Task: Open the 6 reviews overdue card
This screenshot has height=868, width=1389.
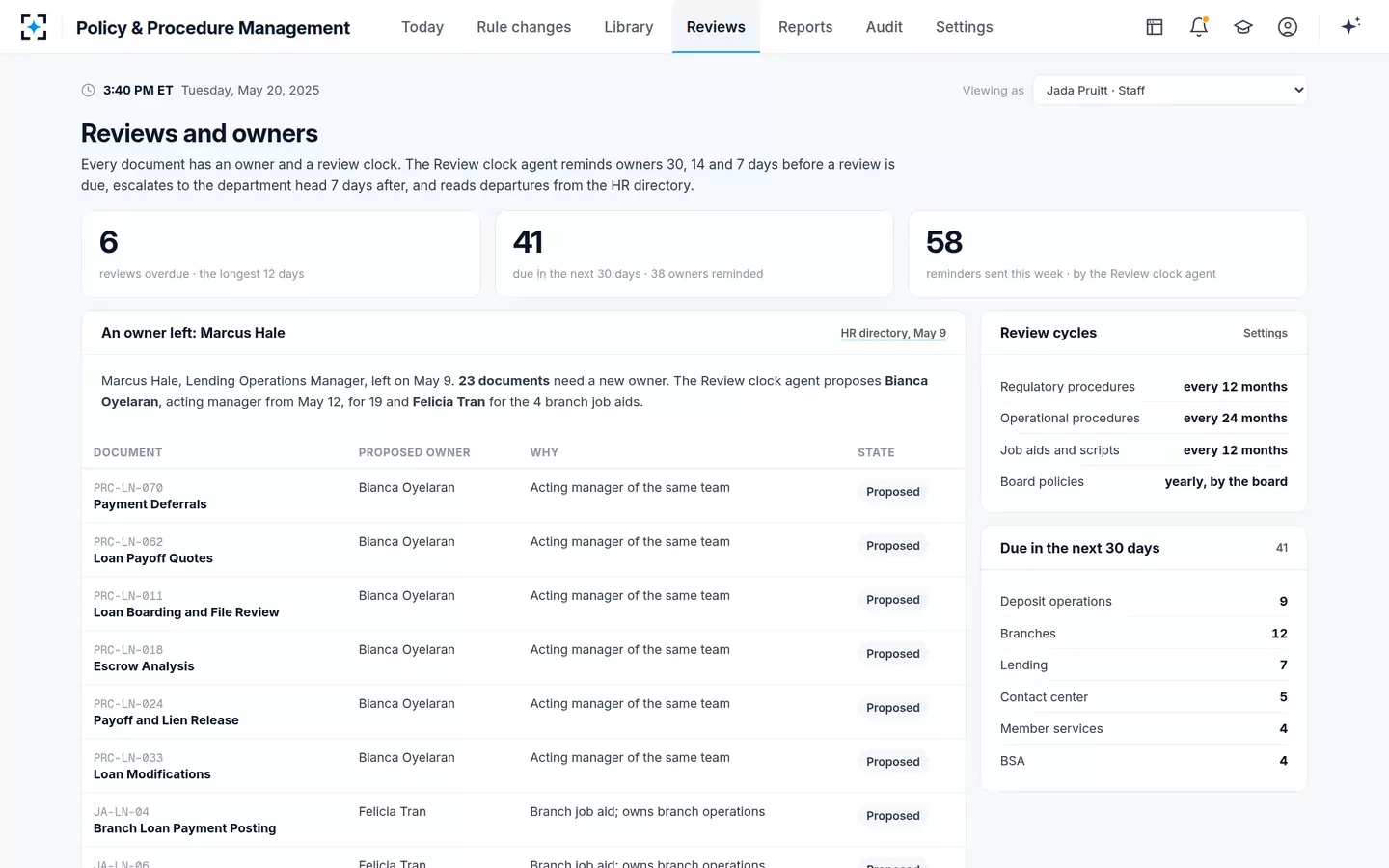Action: [x=281, y=255]
